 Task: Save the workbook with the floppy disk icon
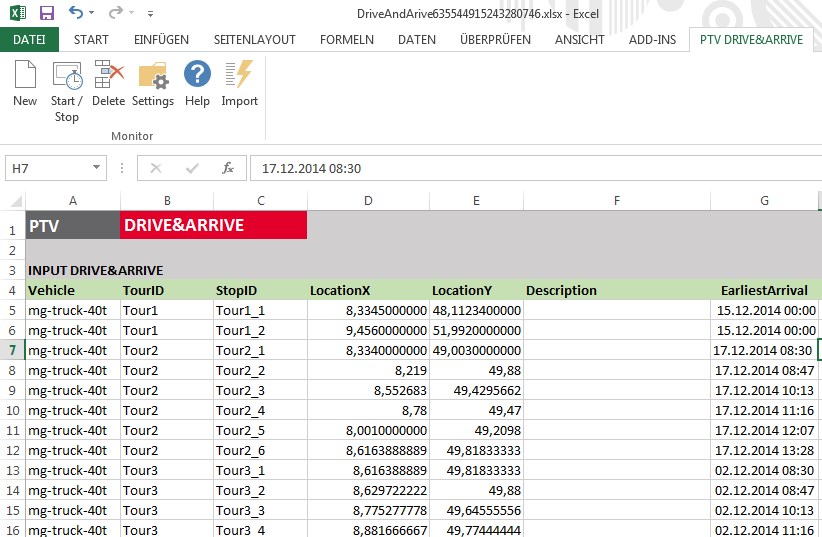[47, 13]
